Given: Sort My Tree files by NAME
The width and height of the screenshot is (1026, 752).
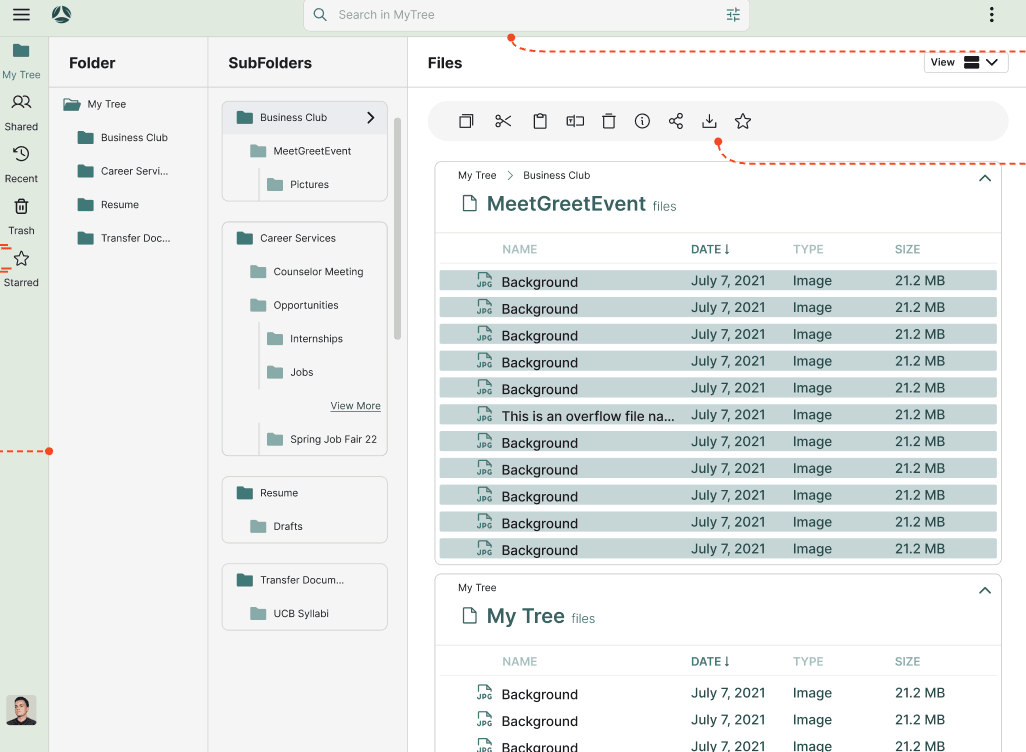Looking at the screenshot, I should tap(520, 662).
